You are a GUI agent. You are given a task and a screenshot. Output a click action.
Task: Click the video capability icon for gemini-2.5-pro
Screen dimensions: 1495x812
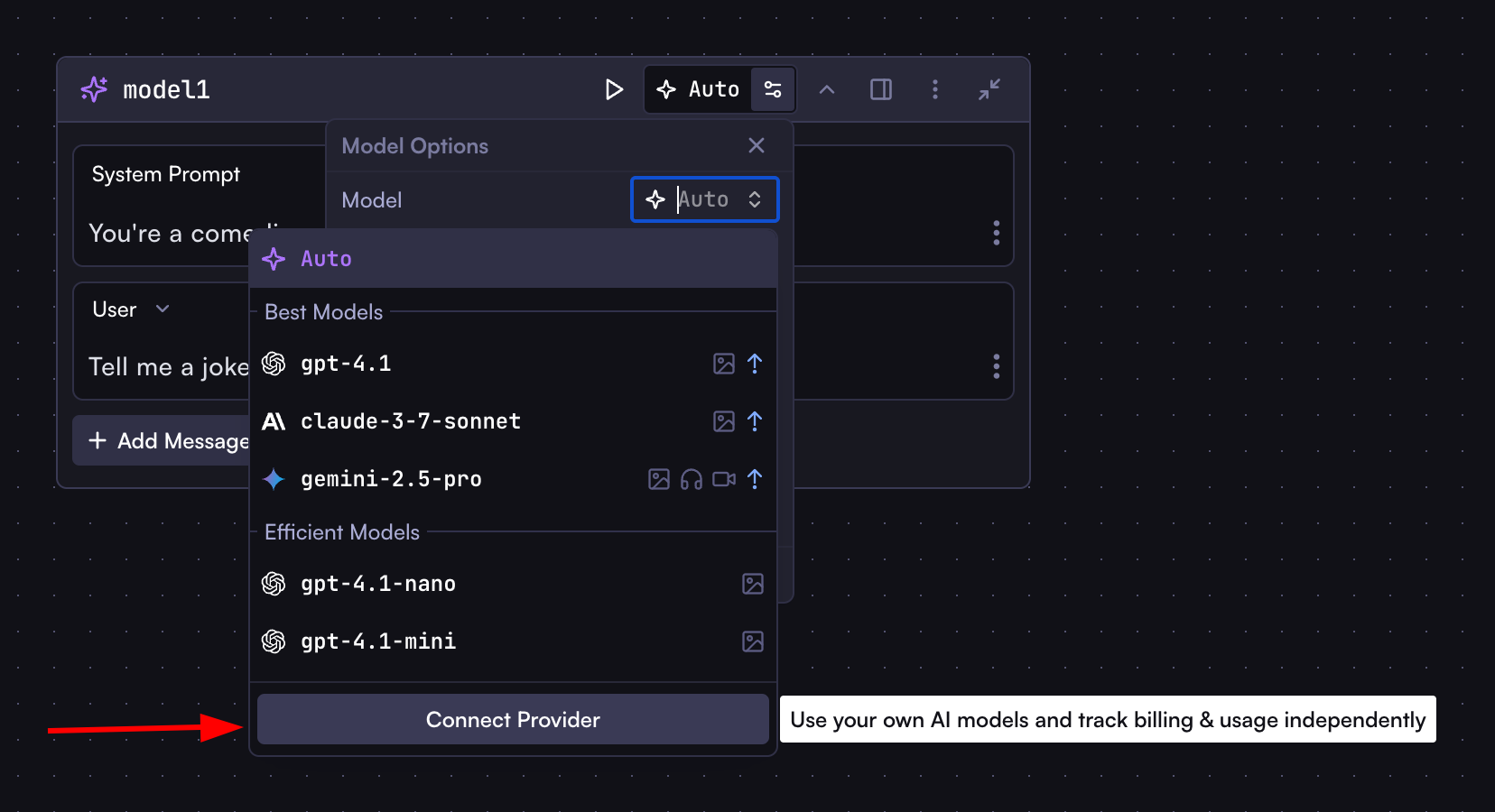[723, 479]
